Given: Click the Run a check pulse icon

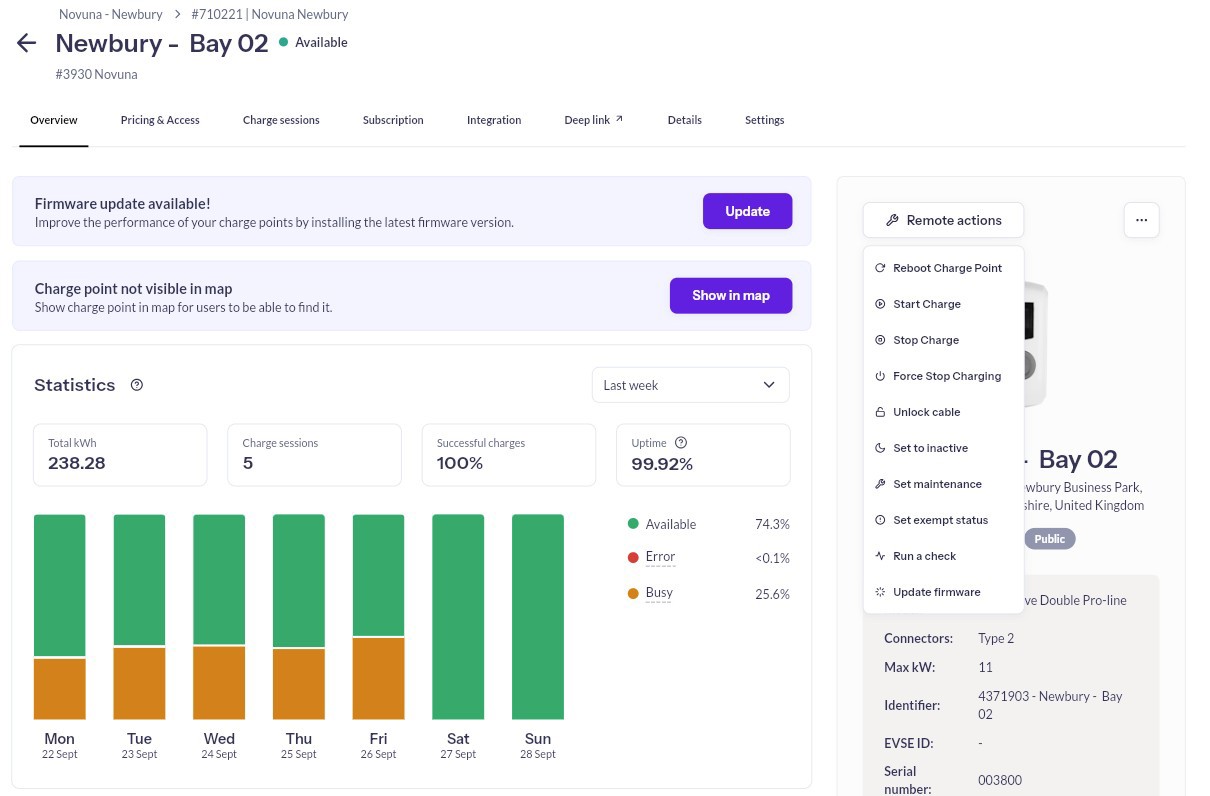Looking at the screenshot, I should pyautogui.click(x=880, y=556).
